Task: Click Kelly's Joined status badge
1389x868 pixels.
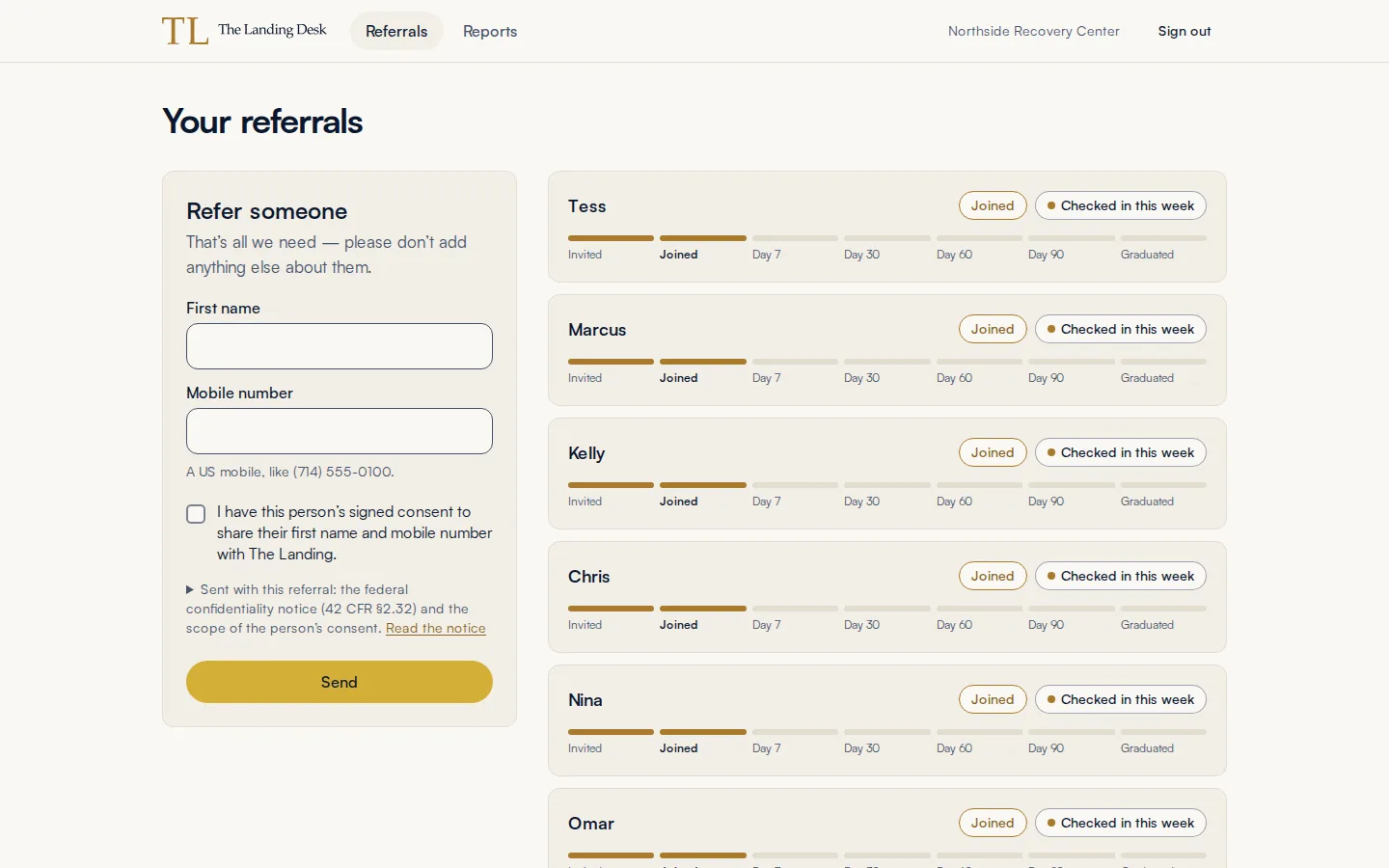Action: [993, 452]
